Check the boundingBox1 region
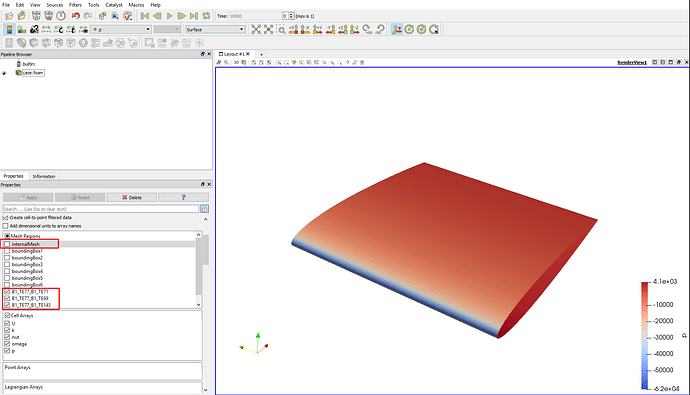Viewport: 690px width, 395px height. tap(7, 251)
